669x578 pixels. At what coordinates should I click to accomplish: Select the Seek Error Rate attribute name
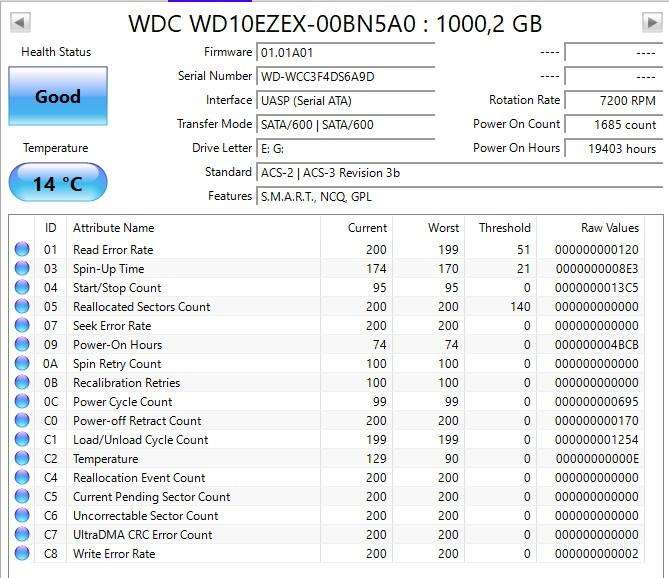(112, 325)
